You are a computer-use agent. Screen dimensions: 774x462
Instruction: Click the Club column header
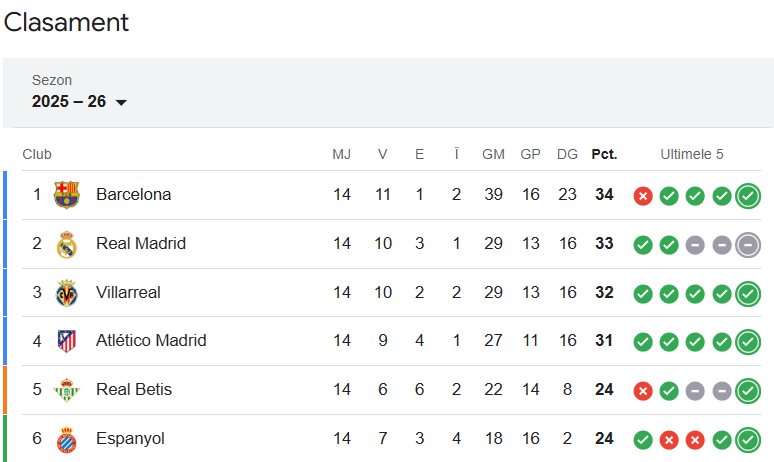[37, 154]
